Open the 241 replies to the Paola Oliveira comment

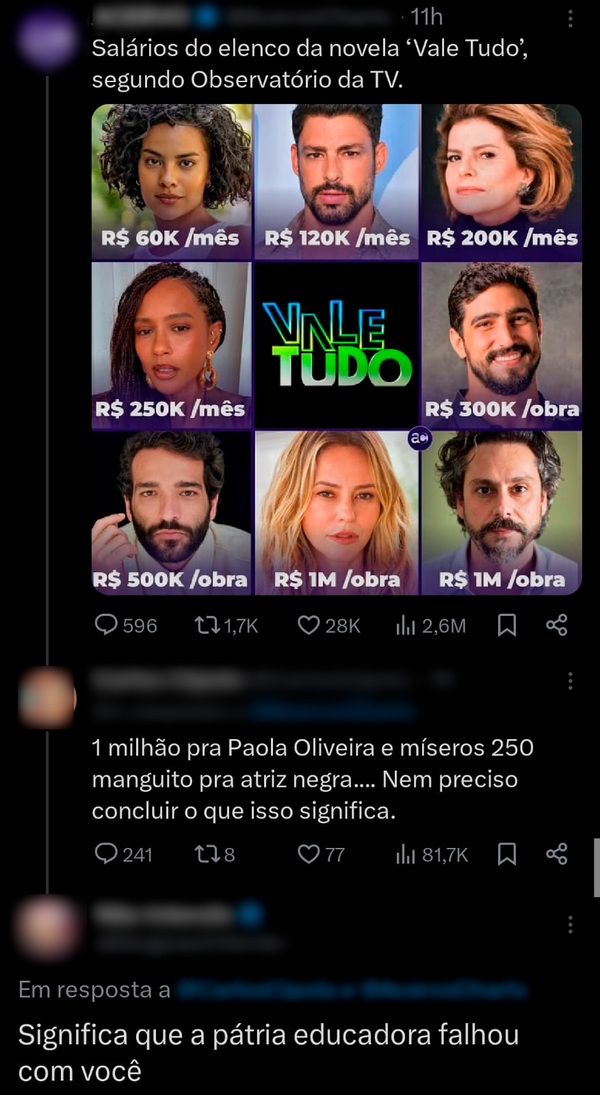124,854
